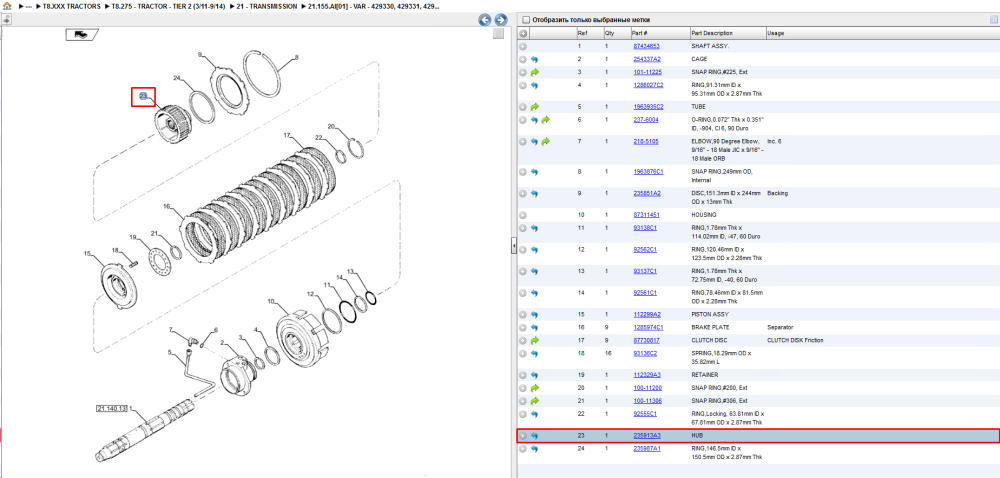Click blue arrow icon in RETAINER row
Image resolution: width=1000 pixels, height=478 pixels.
[x=534, y=375]
